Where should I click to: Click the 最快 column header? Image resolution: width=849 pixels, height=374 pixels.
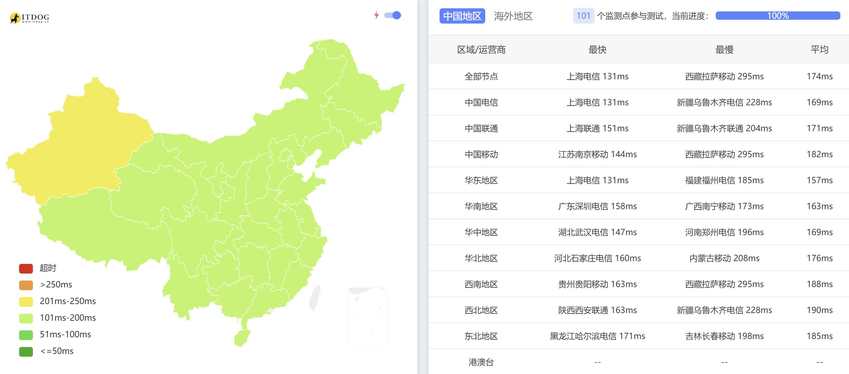pyautogui.click(x=598, y=50)
